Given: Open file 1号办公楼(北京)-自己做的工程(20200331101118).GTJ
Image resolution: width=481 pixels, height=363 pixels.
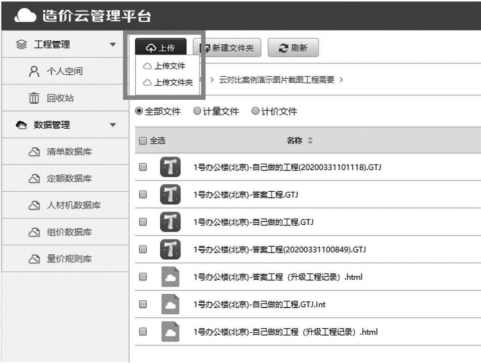Looking at the screenshot, I should [287, 167].
